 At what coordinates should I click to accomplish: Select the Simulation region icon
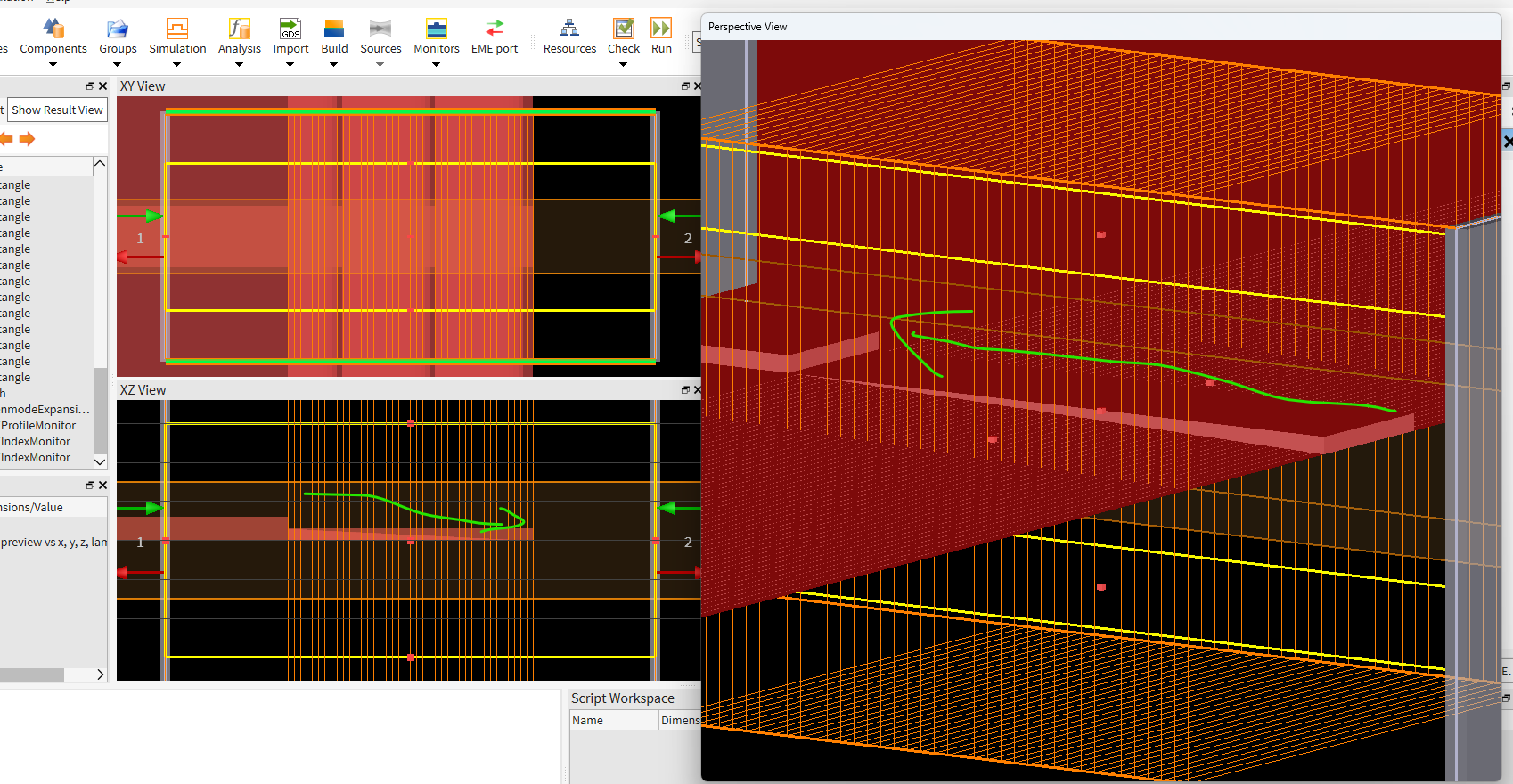click(x=177, y=29)
